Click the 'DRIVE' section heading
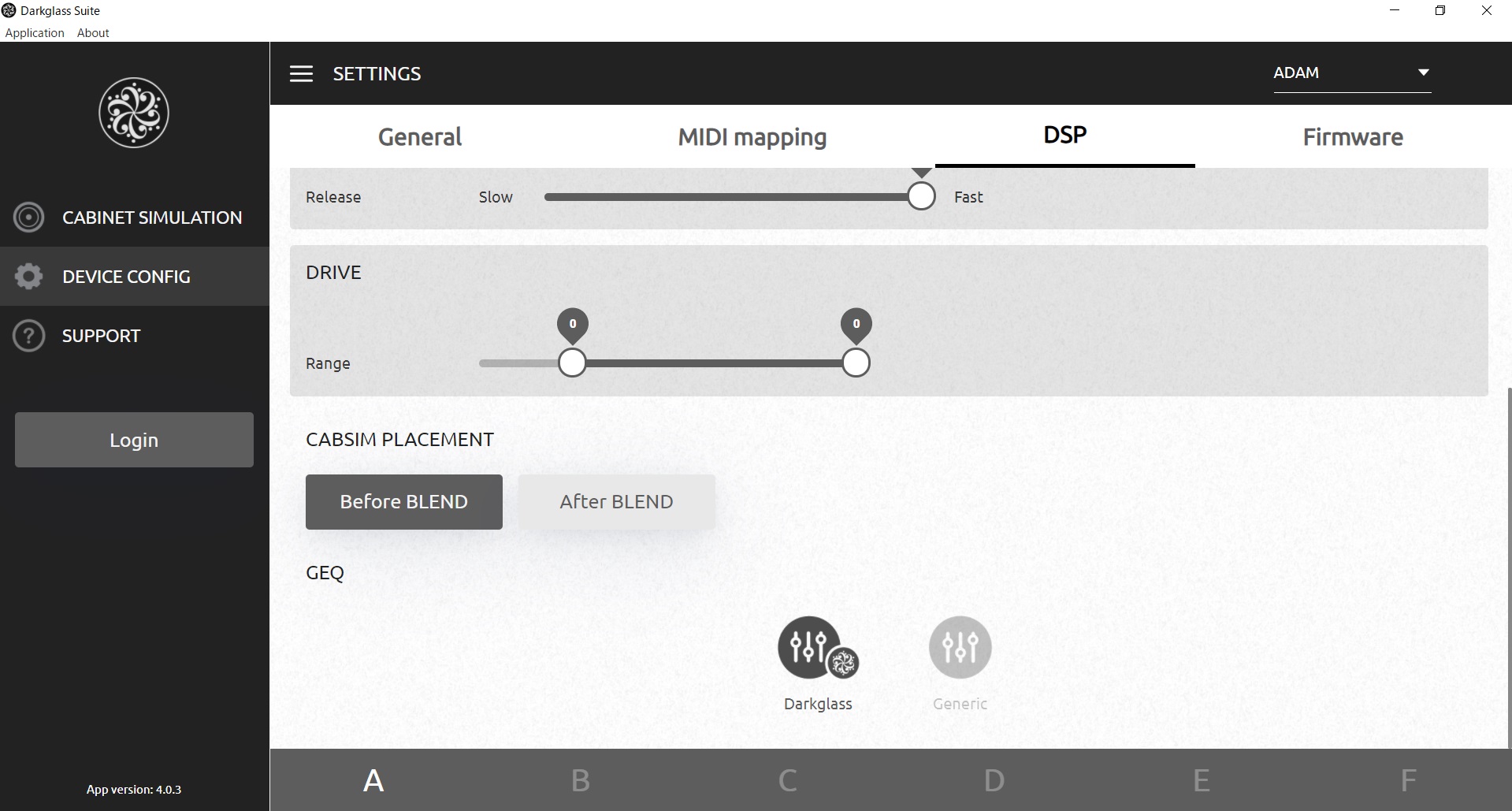This screenshot has height=811, width=1512. pyautogui.click(x=333, y=273)
